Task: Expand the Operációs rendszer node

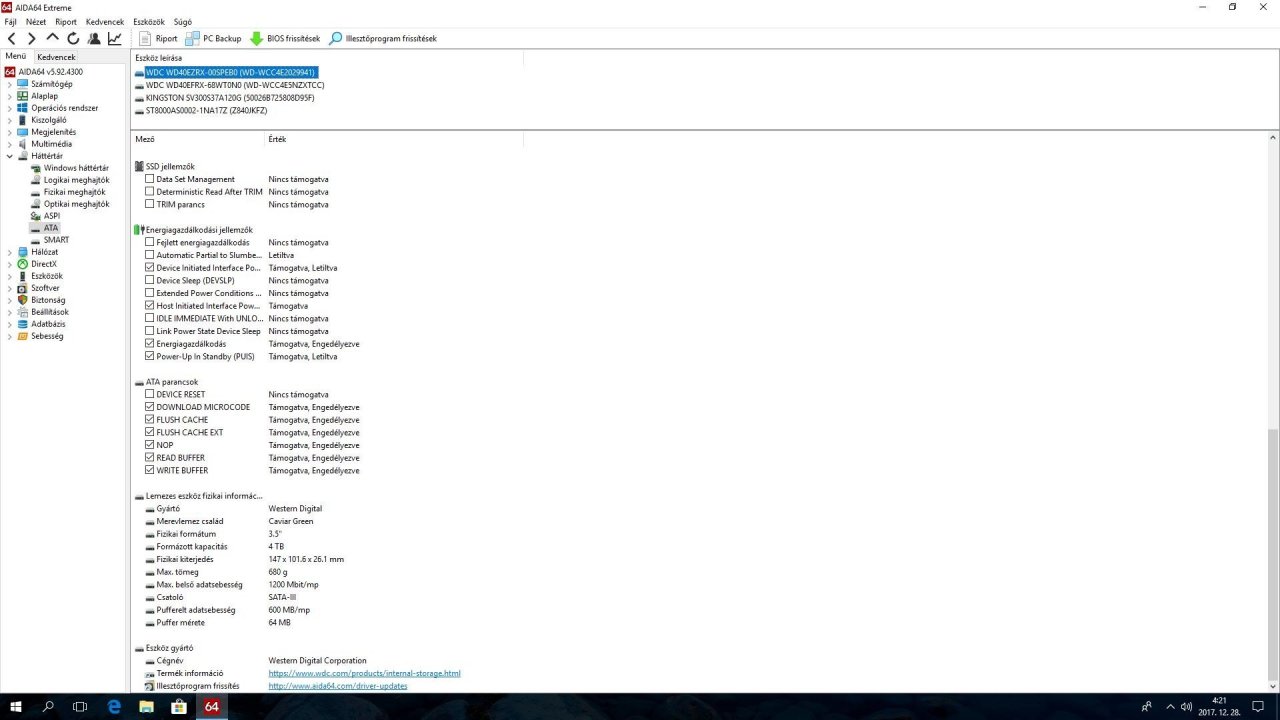Action: click(x=10, y=108)
